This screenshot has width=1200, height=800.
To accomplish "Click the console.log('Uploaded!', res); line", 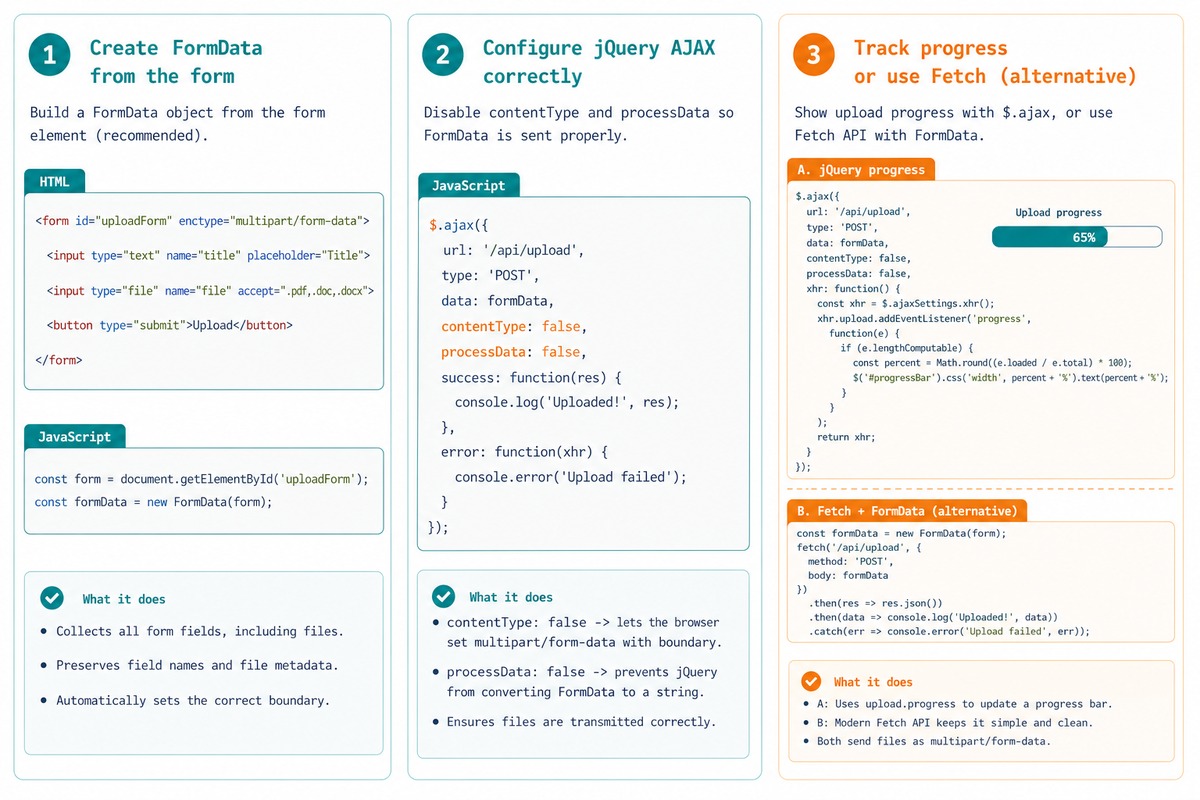I will tap(567, 402).
